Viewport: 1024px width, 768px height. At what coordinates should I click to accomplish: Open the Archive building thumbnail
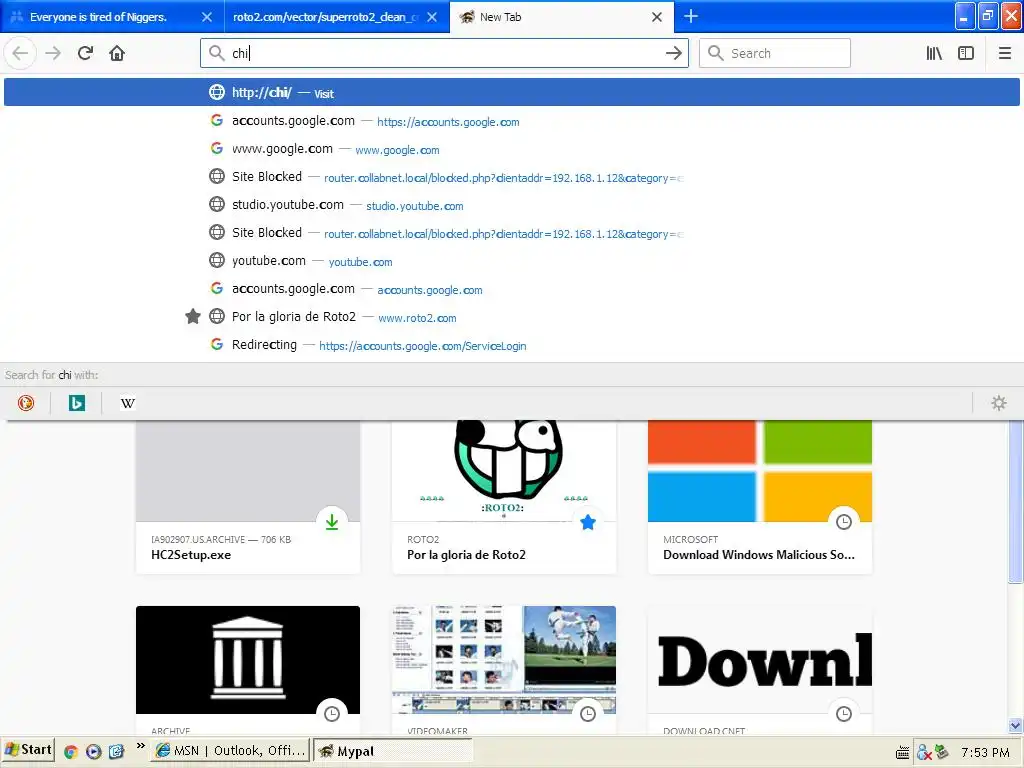(248, 660)
